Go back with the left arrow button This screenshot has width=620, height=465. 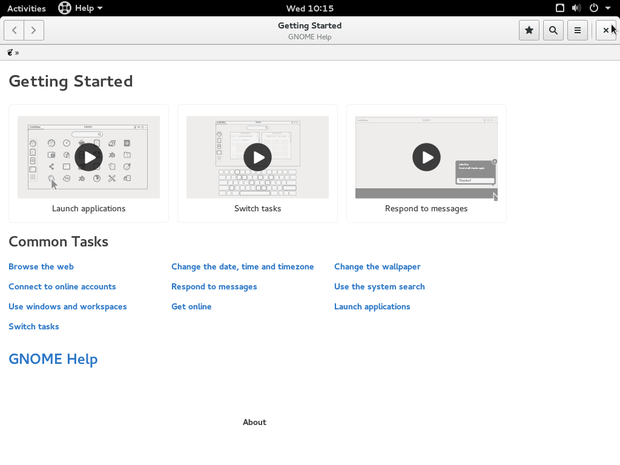[14, 30]
